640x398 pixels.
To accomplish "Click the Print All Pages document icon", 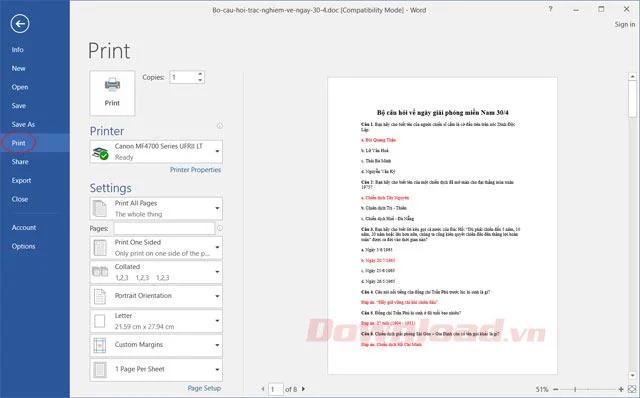I will pyautogui.click(x=100, y=208).
